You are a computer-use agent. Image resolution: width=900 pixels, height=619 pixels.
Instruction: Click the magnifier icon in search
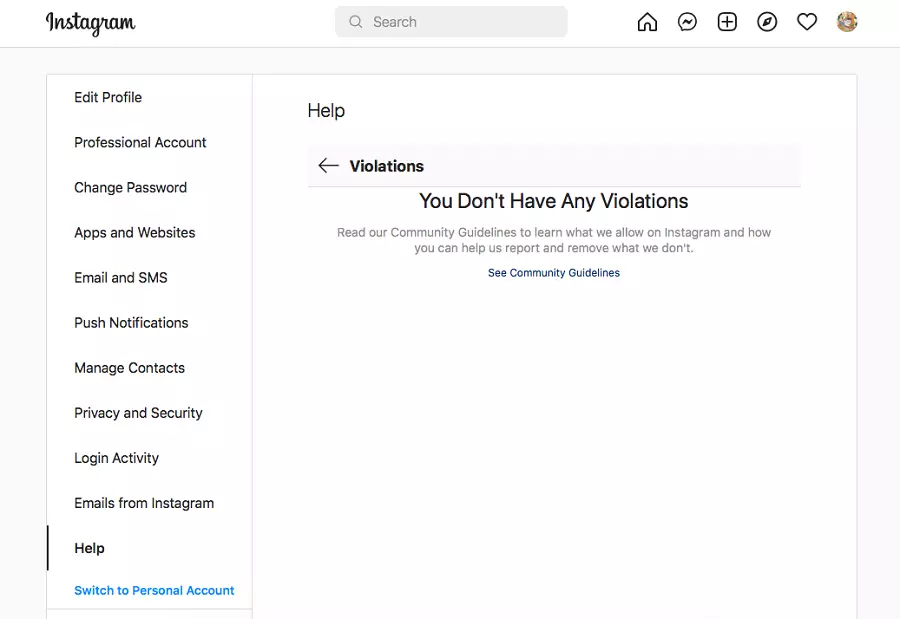click(356, 22)
